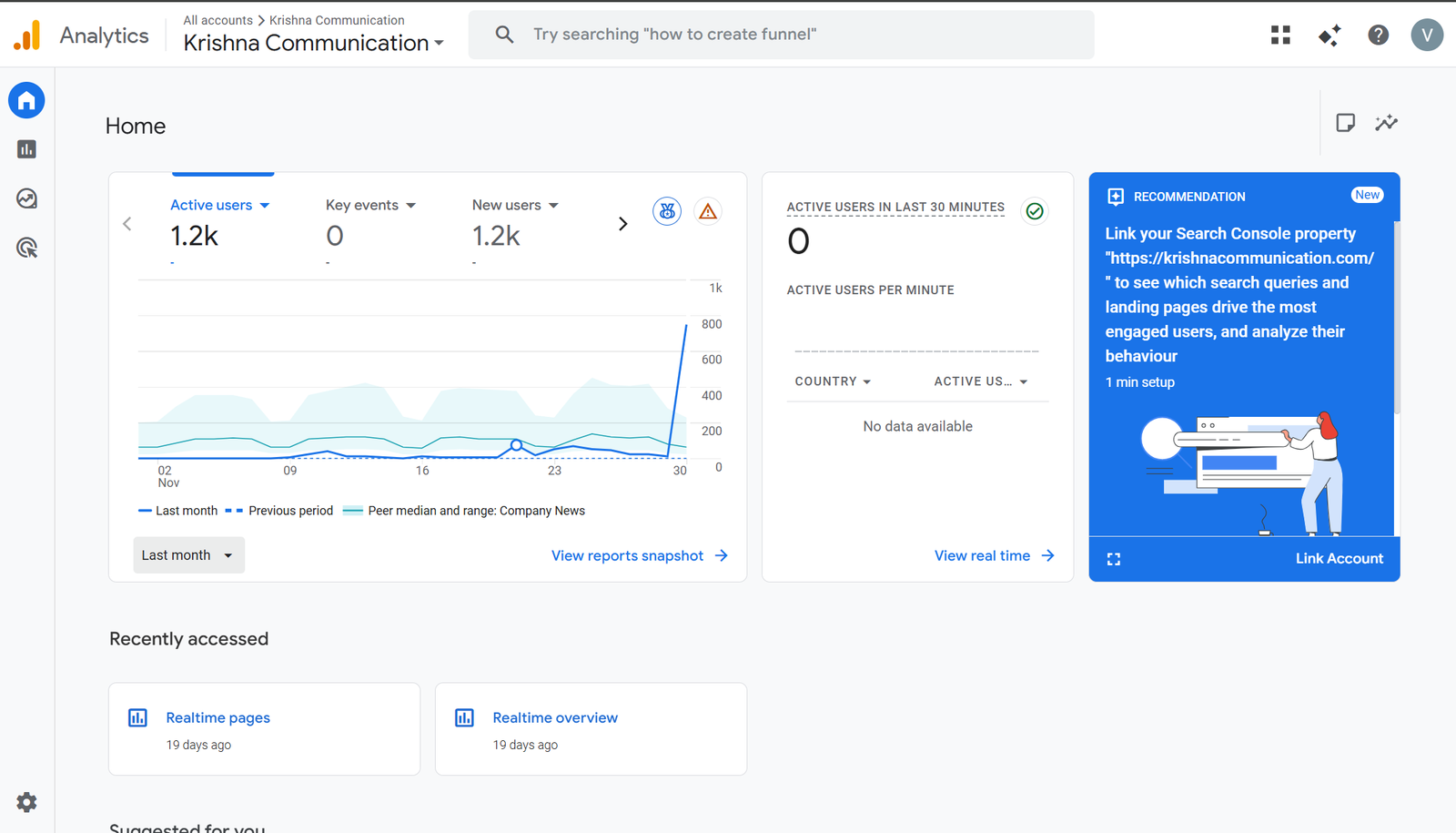Click the data quality warning triangle icon
1456x833 pixels.
click(707, 211)
